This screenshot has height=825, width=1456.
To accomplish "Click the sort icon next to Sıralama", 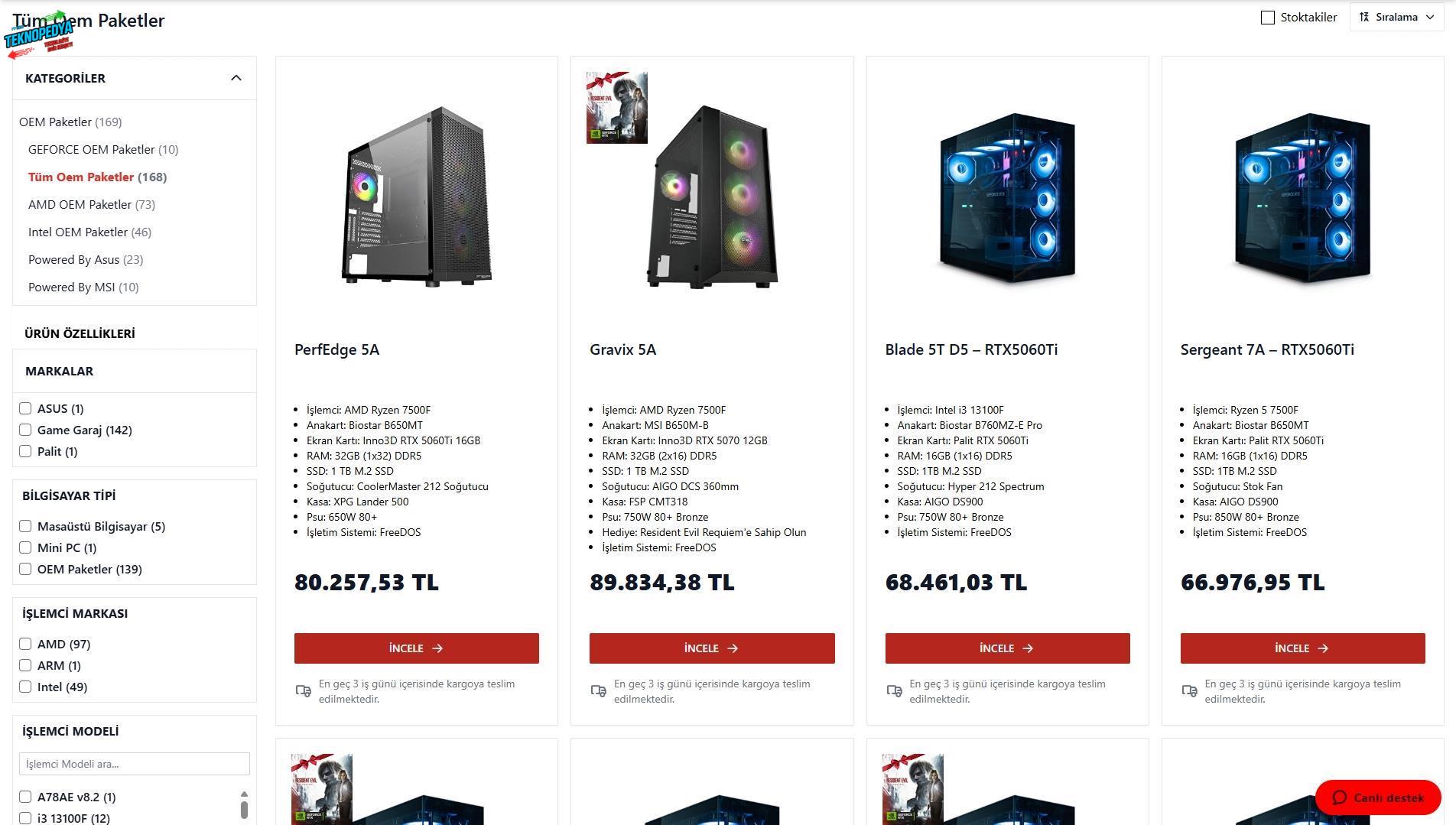I will point(1364,17).
